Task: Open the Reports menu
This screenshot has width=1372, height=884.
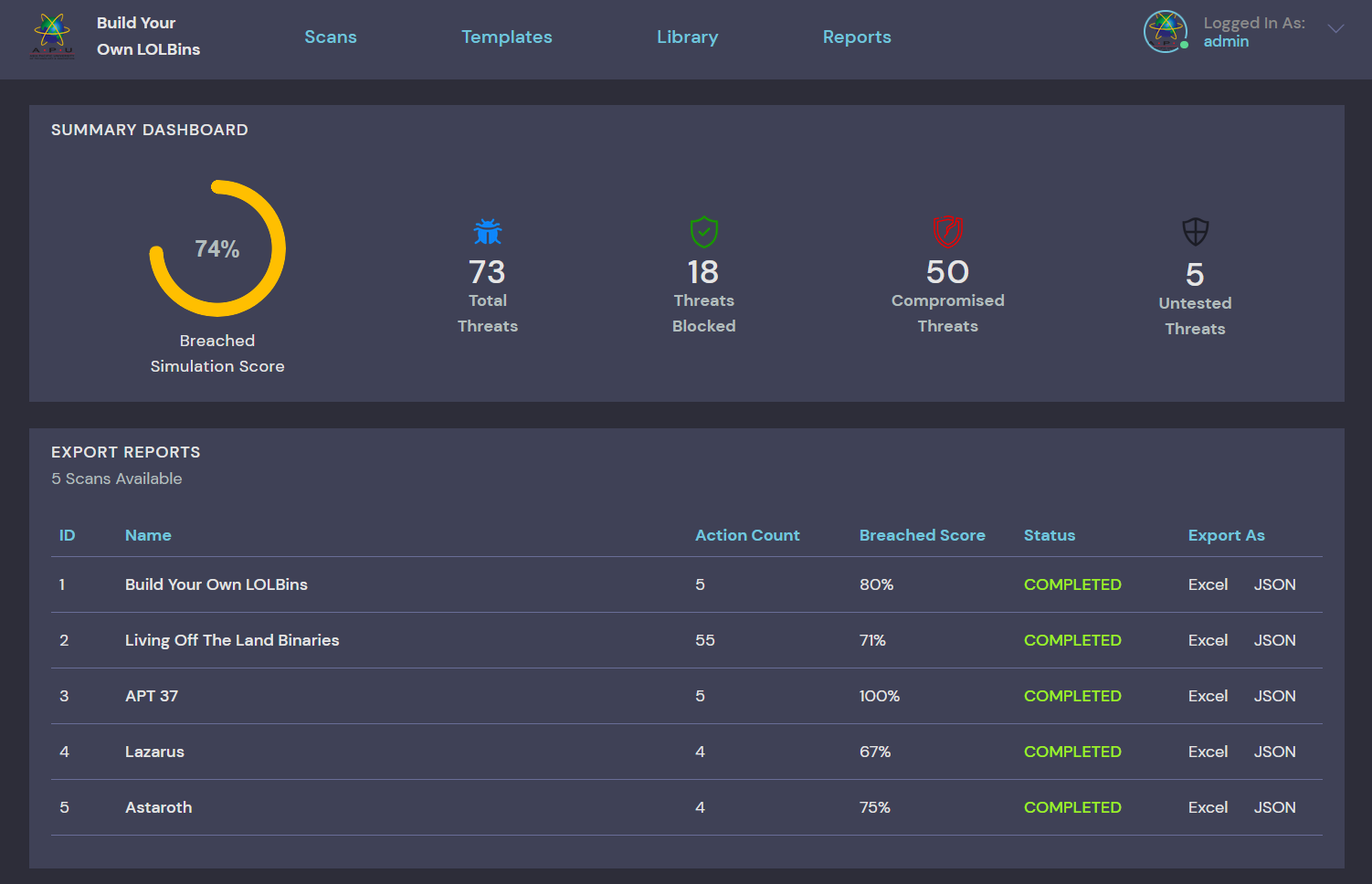Action: point(857,37)
